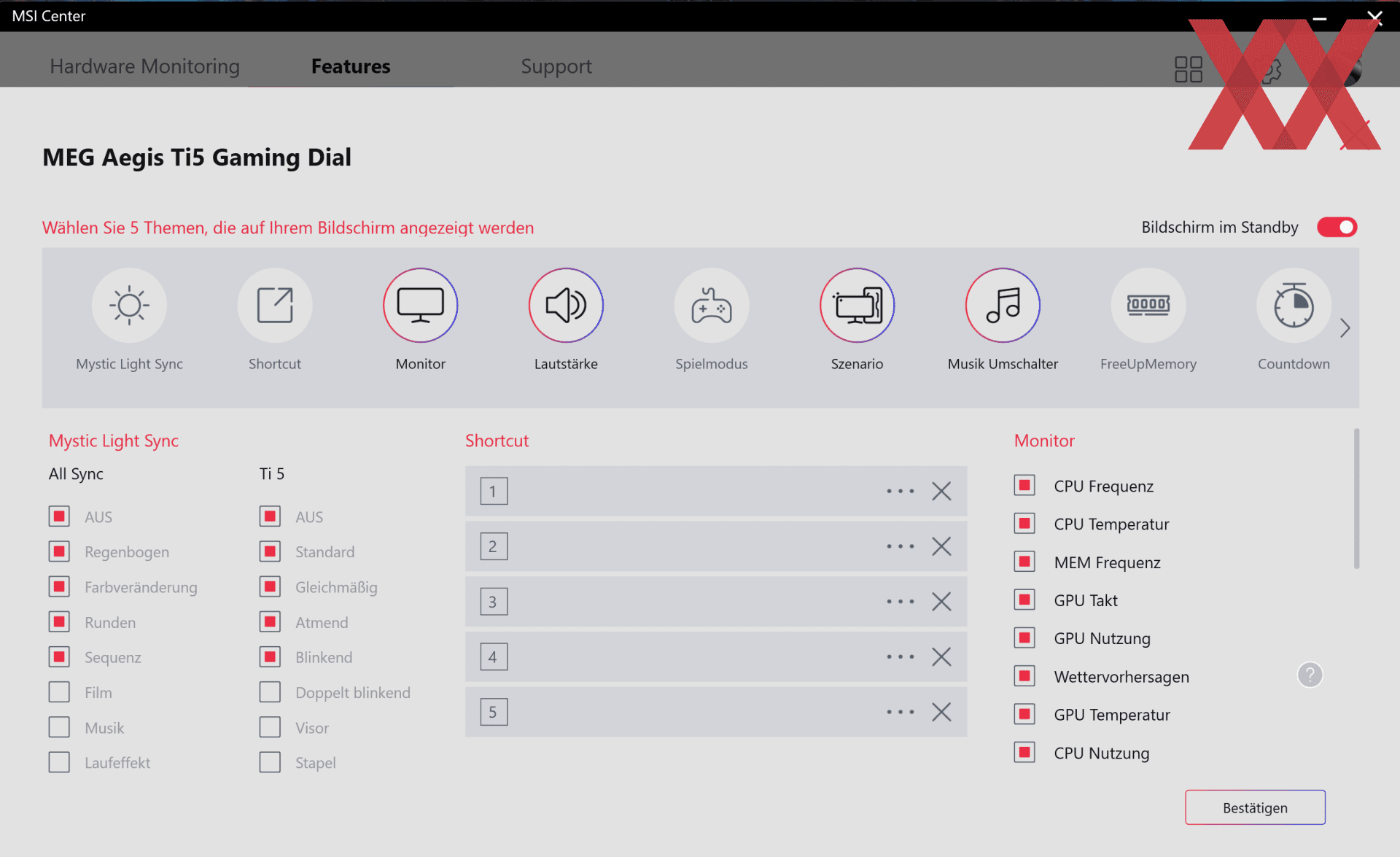The image size is (1400, 857).
Task: Deselect the Monitor theme icon
Action: 421,305
